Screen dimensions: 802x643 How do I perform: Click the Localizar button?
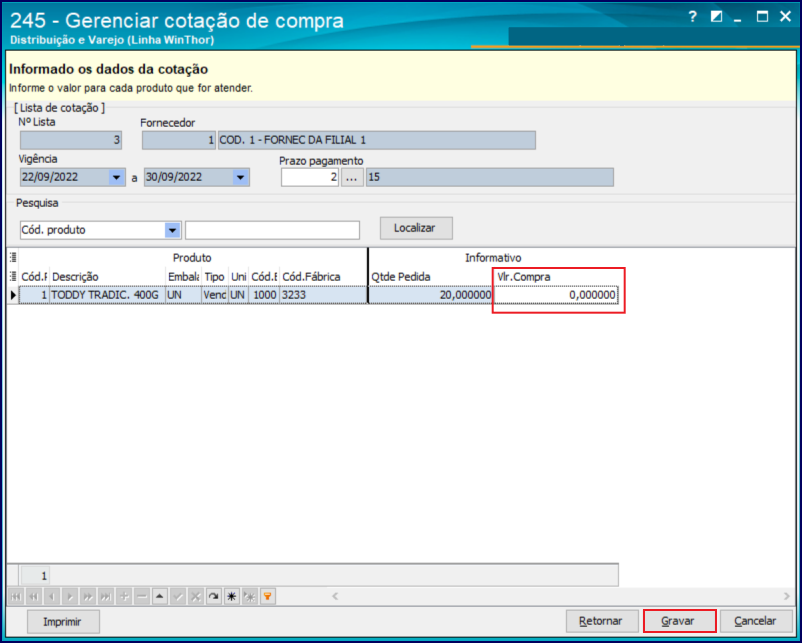(x=416, y=228)
